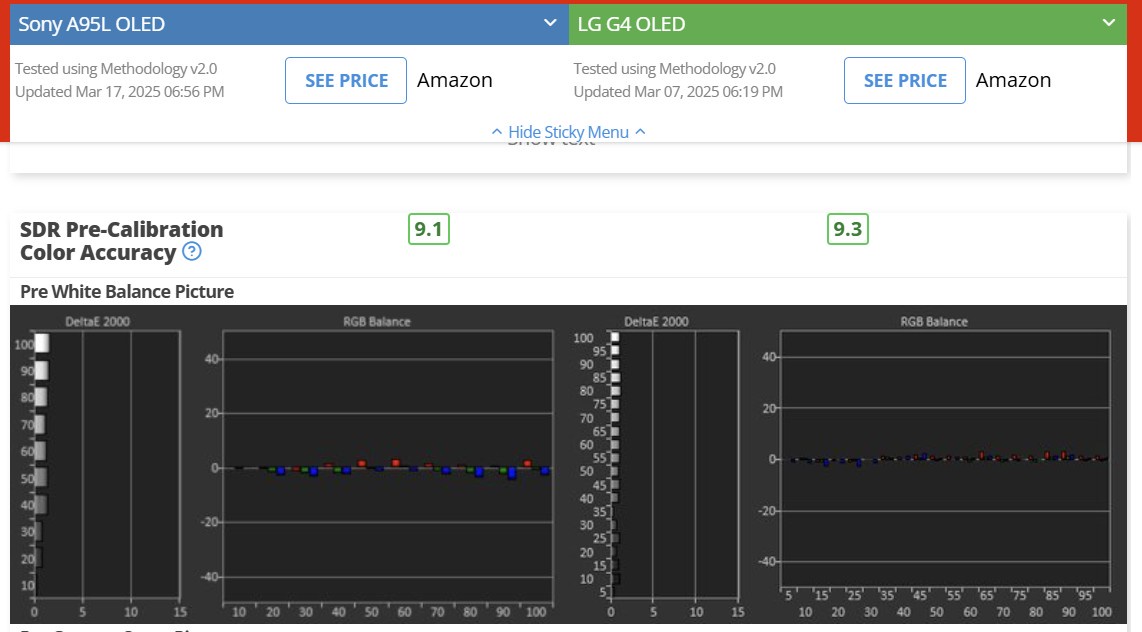The width and height of the screenshot is (1142, 632).
Task: Click the LG G4 OLED header title
Action: (631, 24)
